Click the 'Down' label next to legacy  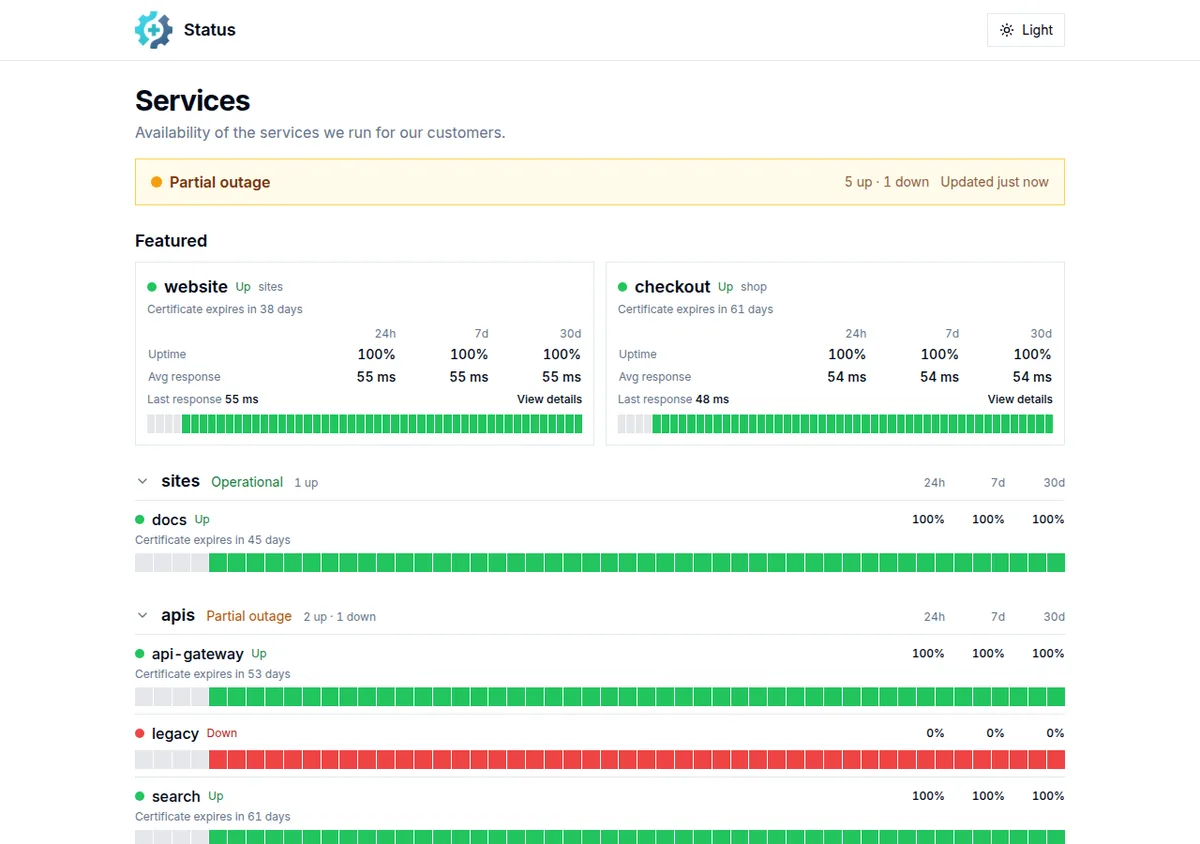point(222,733)
